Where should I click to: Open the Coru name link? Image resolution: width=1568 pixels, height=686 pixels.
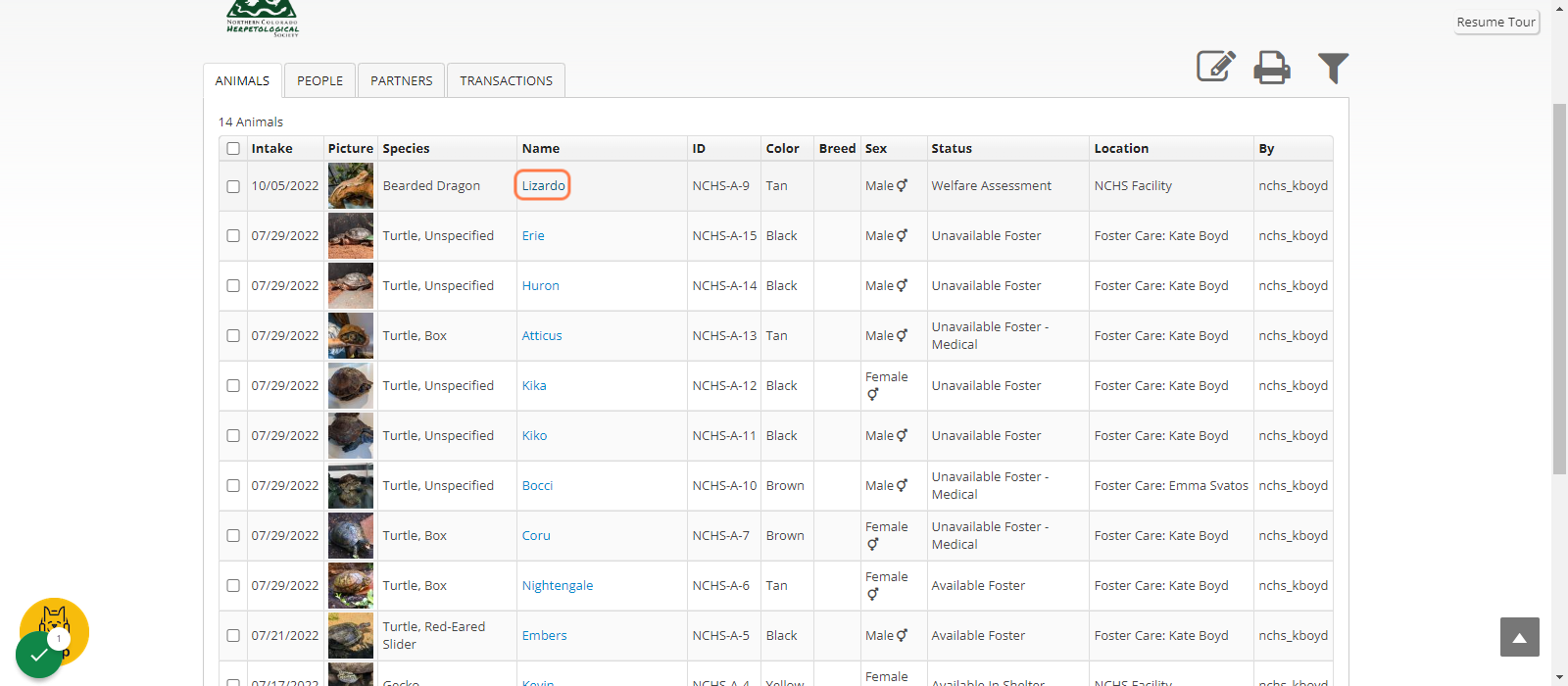[x=536, y=535]
